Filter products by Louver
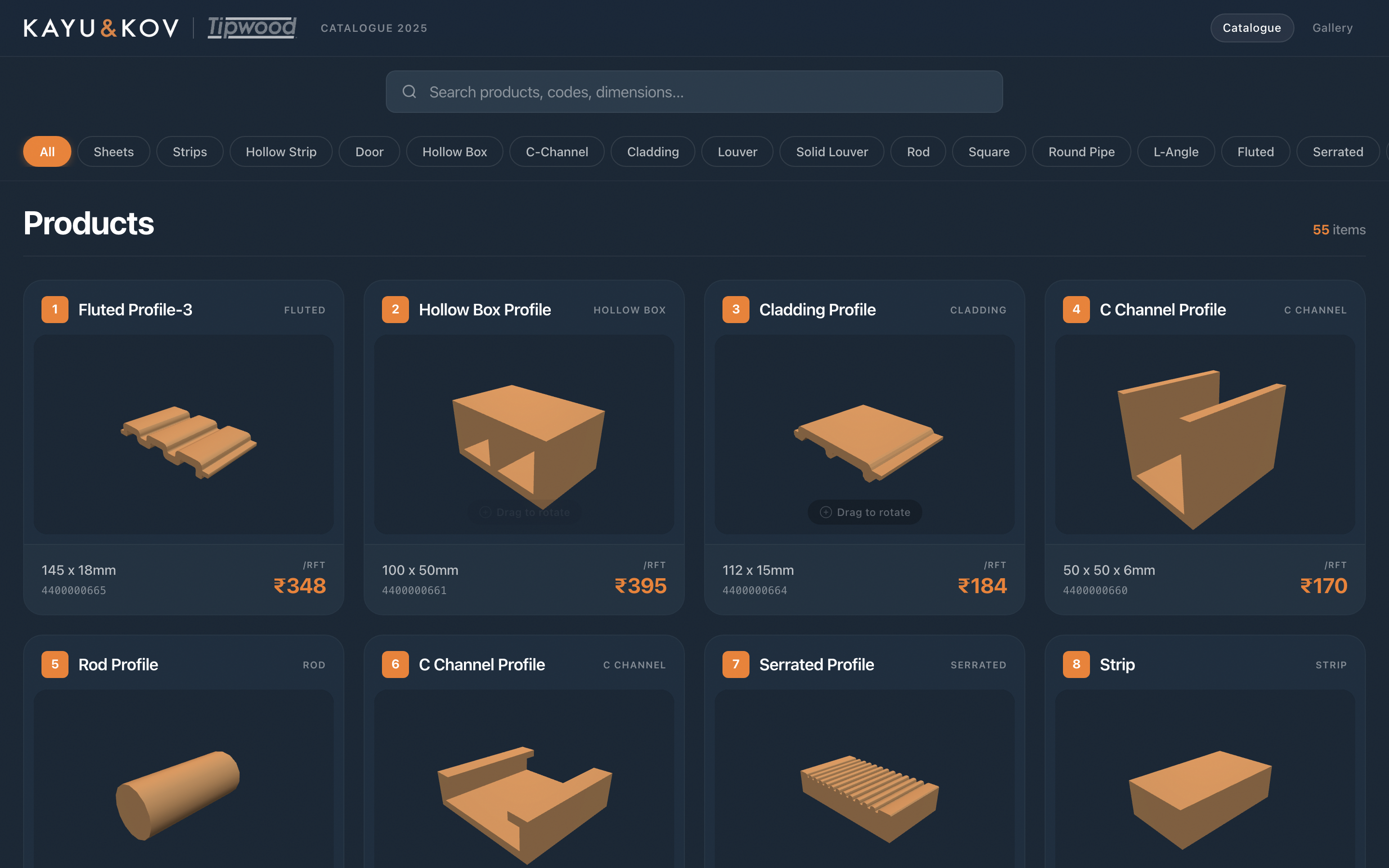This screenshot has height=868, width=1389. click(737, 151)
